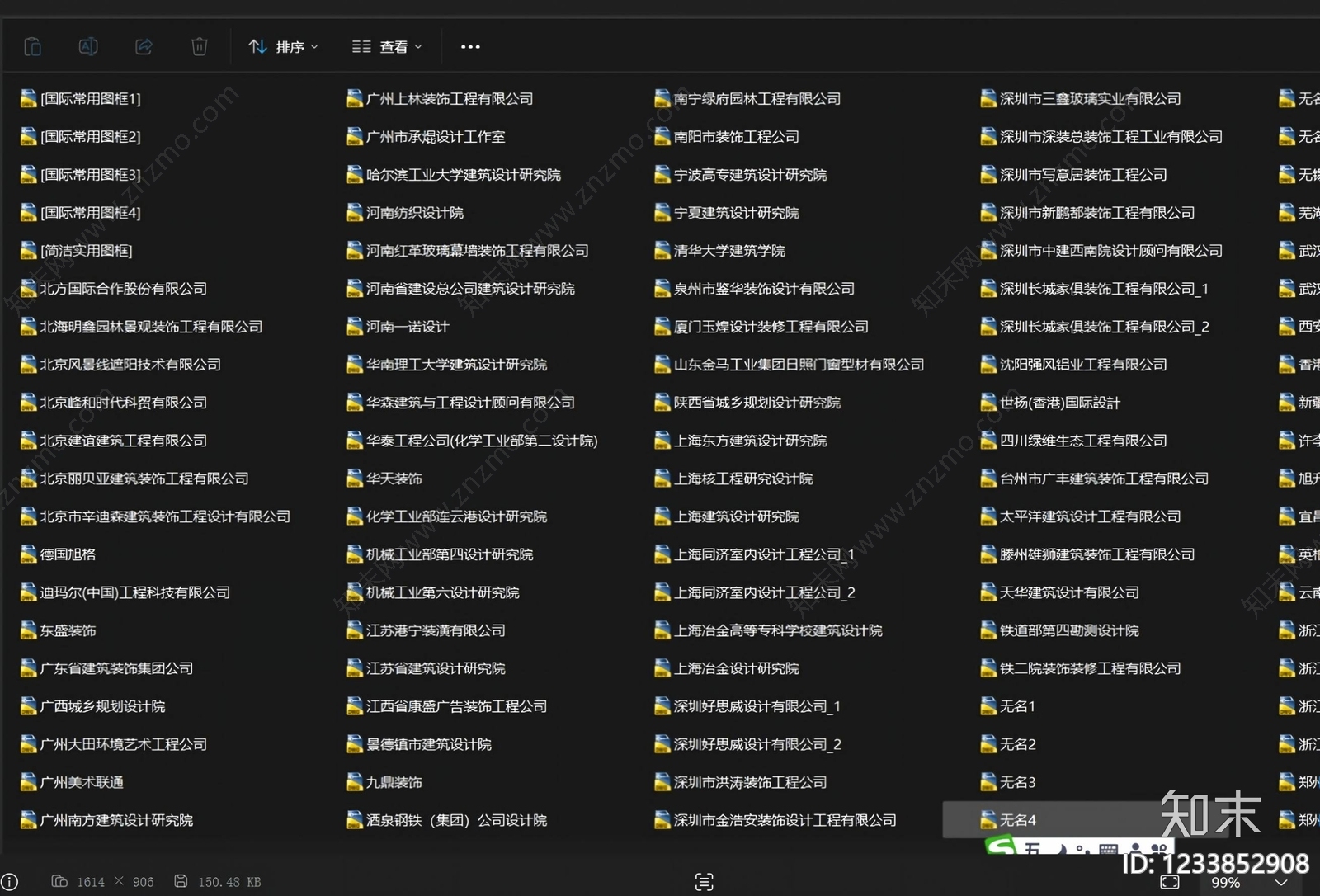Select the file icon of 九鼎装饰

pos(355,782)
